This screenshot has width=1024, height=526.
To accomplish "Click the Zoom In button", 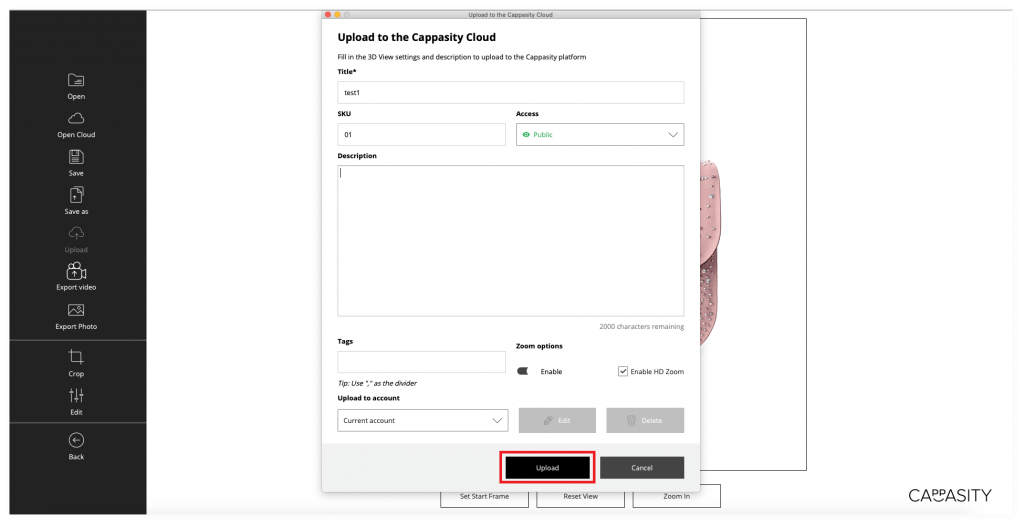I will tap(677, 497).
